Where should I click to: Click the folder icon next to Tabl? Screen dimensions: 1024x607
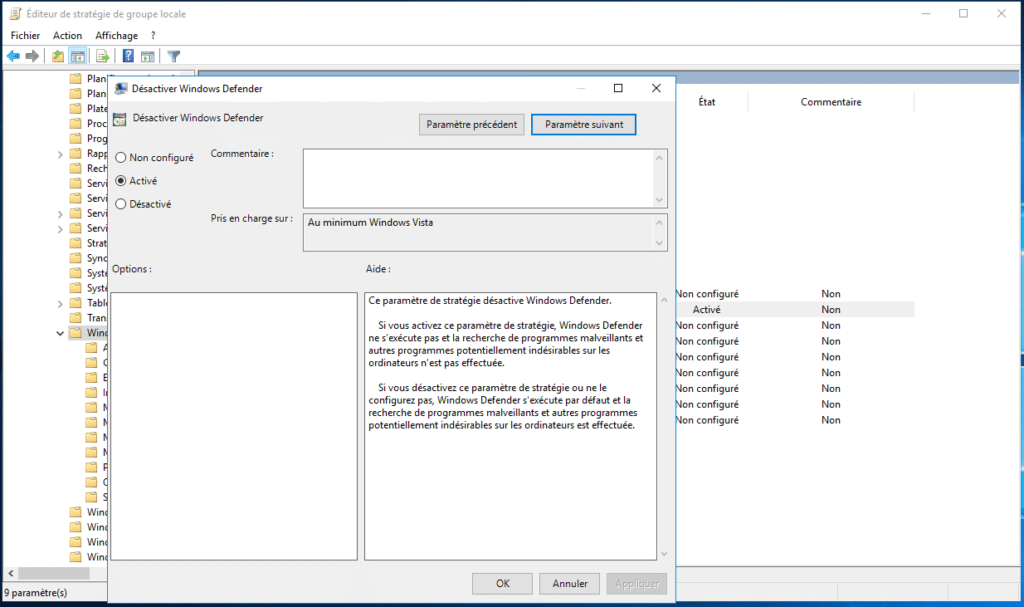point(76,303)
